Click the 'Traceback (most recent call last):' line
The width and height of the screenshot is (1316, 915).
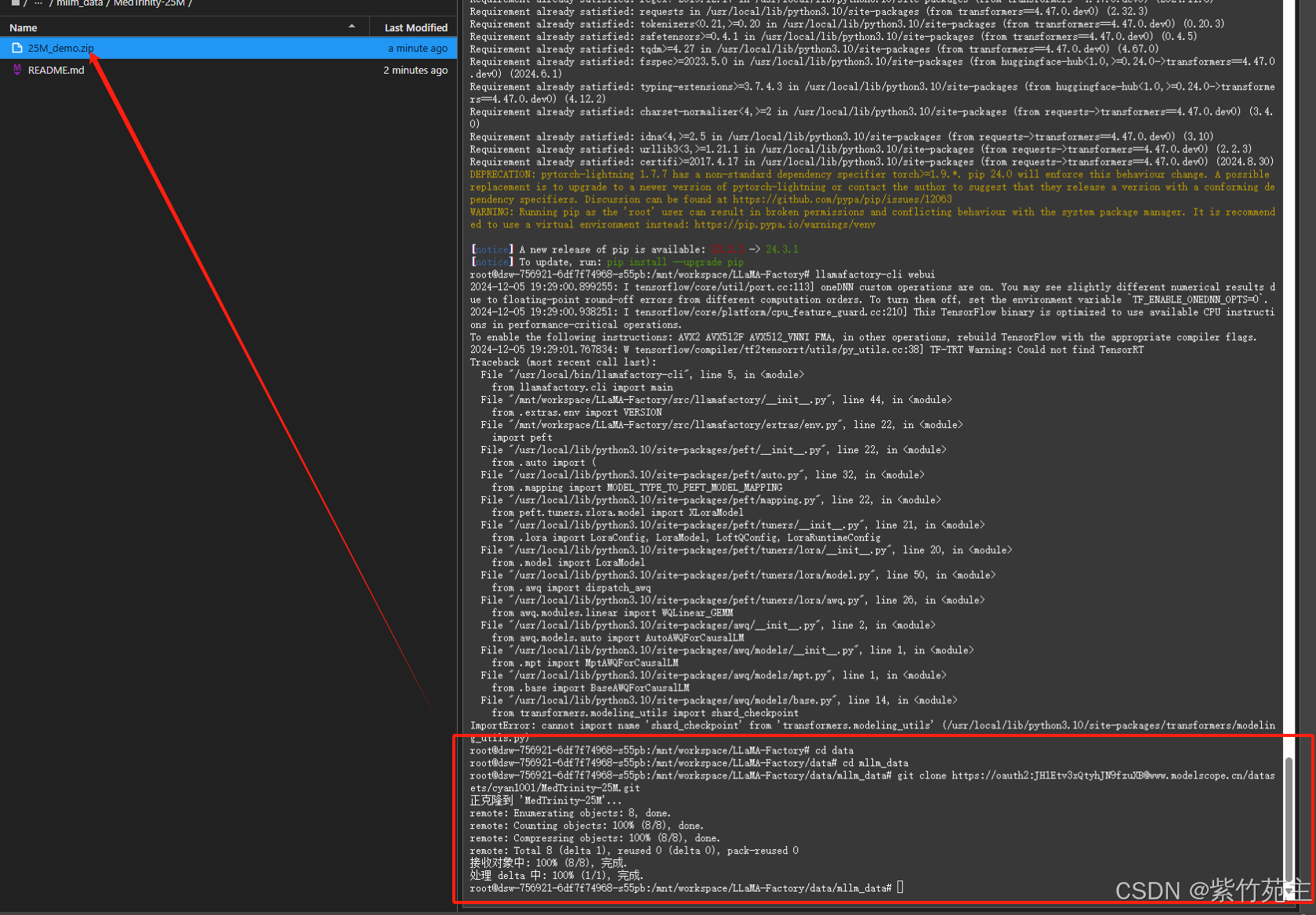tap(563, 362)
